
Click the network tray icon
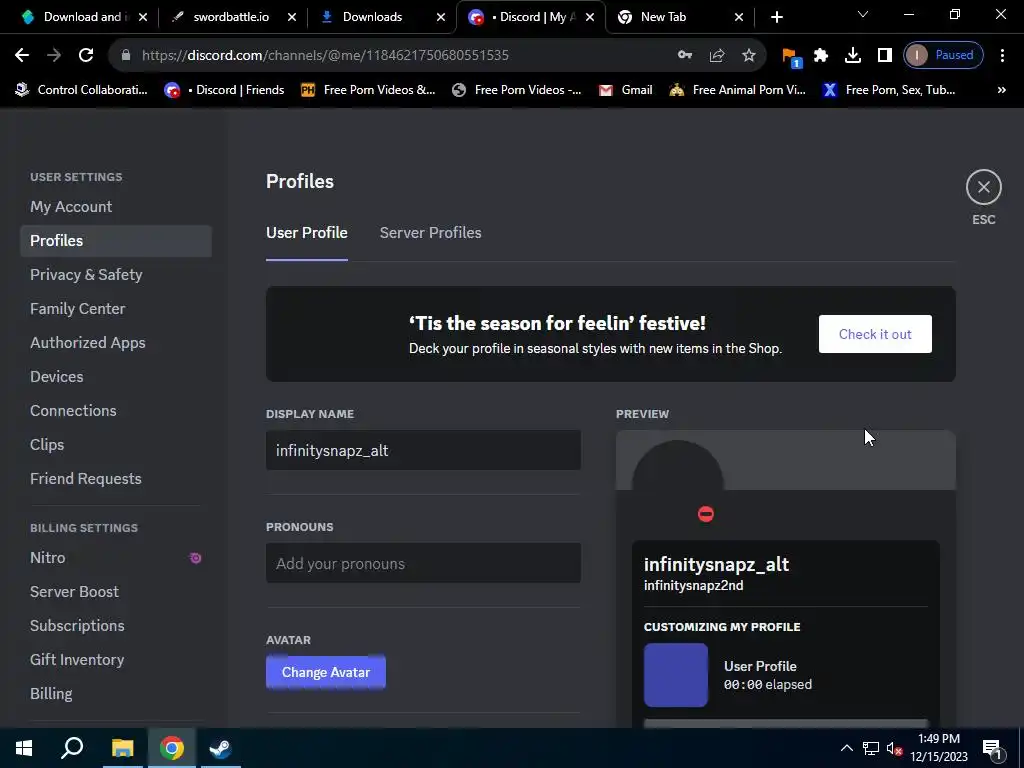pyautogui.click(x=871, y=748)
